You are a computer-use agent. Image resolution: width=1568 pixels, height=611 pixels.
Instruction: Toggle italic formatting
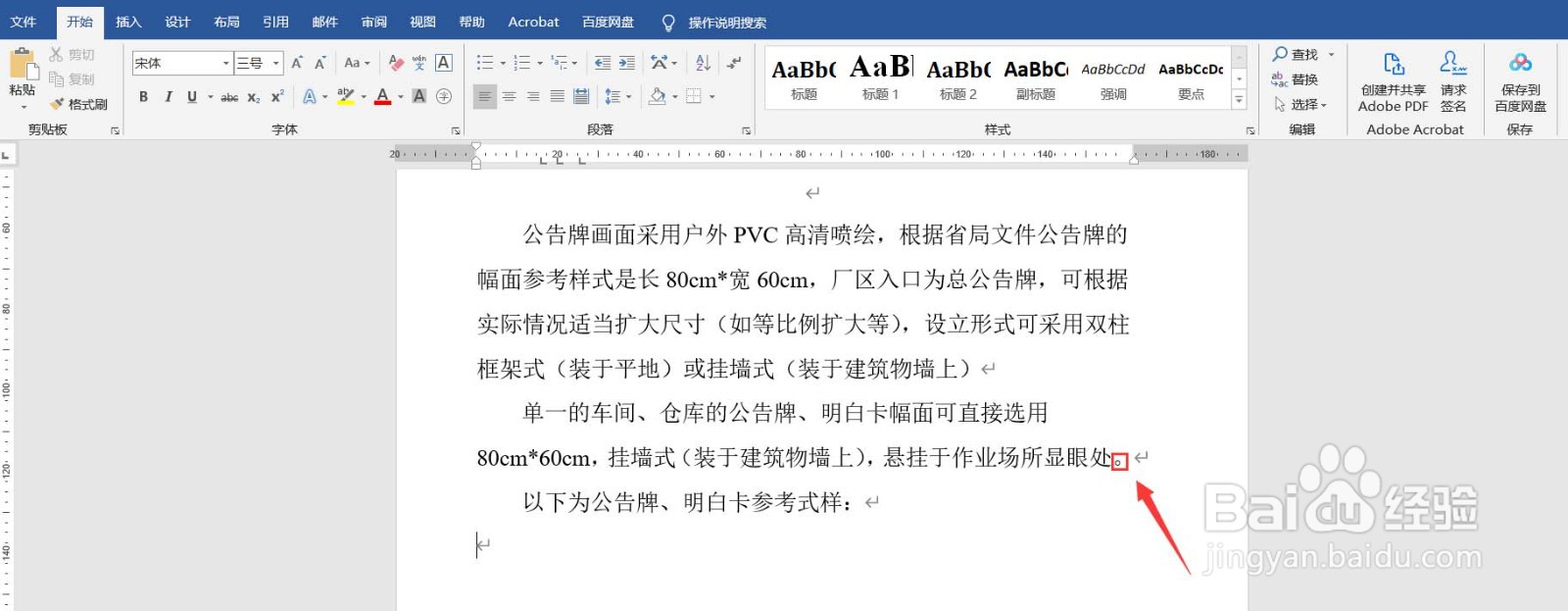(168, 96)
